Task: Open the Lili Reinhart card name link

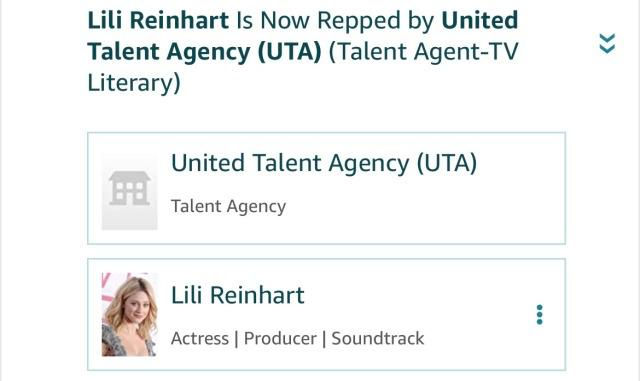Action: pos(238,295)
